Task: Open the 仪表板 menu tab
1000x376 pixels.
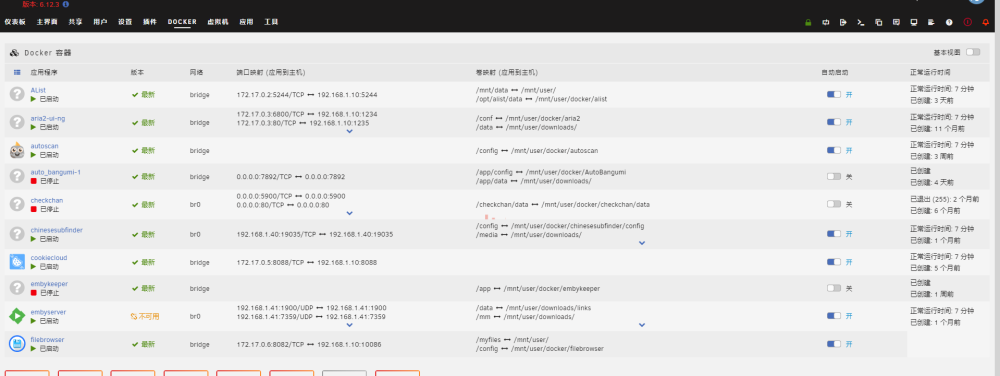Action: click(x=15, y=22)
